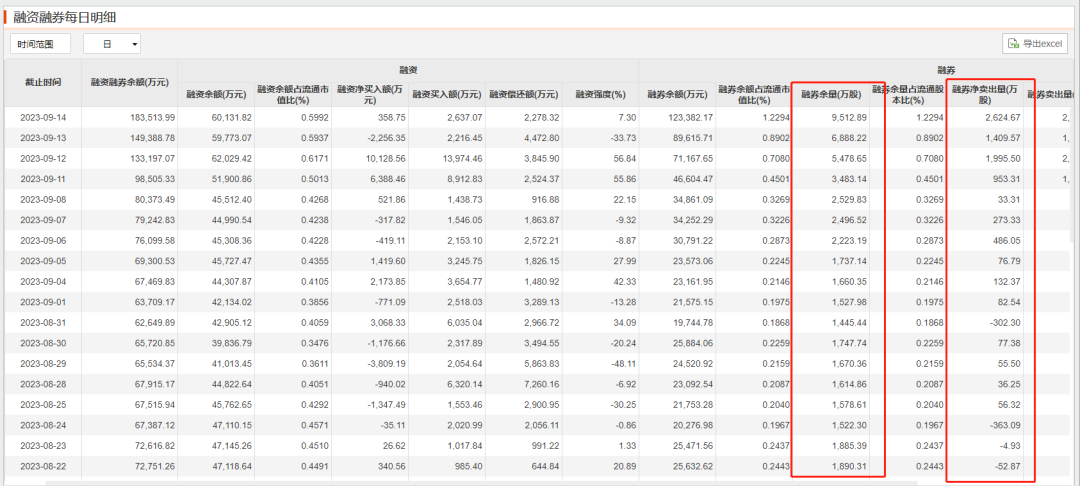1080x486 pixels.
Task: Select the 2023-09-04 date cell
Action: click(43, 282)
